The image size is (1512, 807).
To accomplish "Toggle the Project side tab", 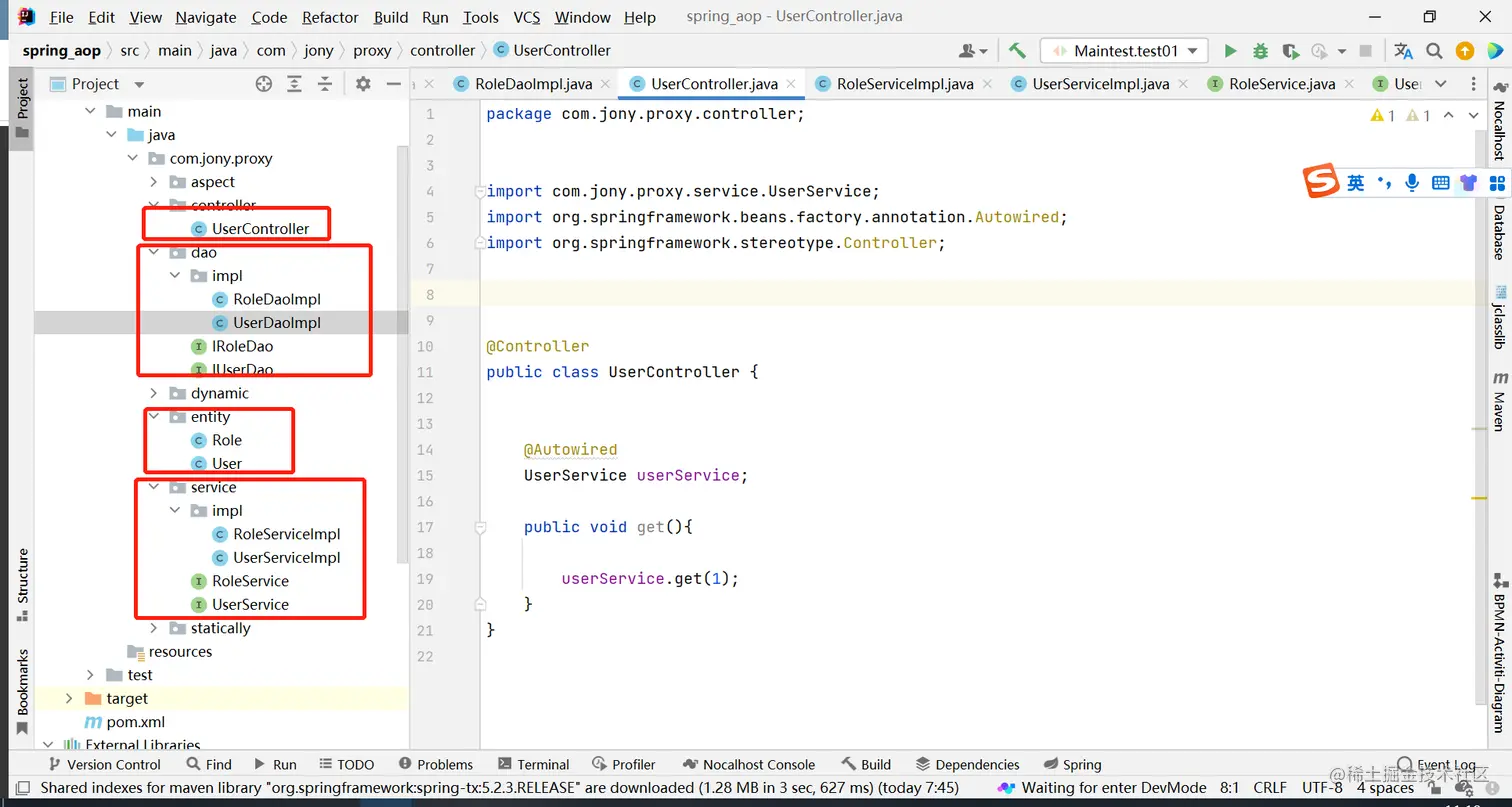I will tap(22, 109).
